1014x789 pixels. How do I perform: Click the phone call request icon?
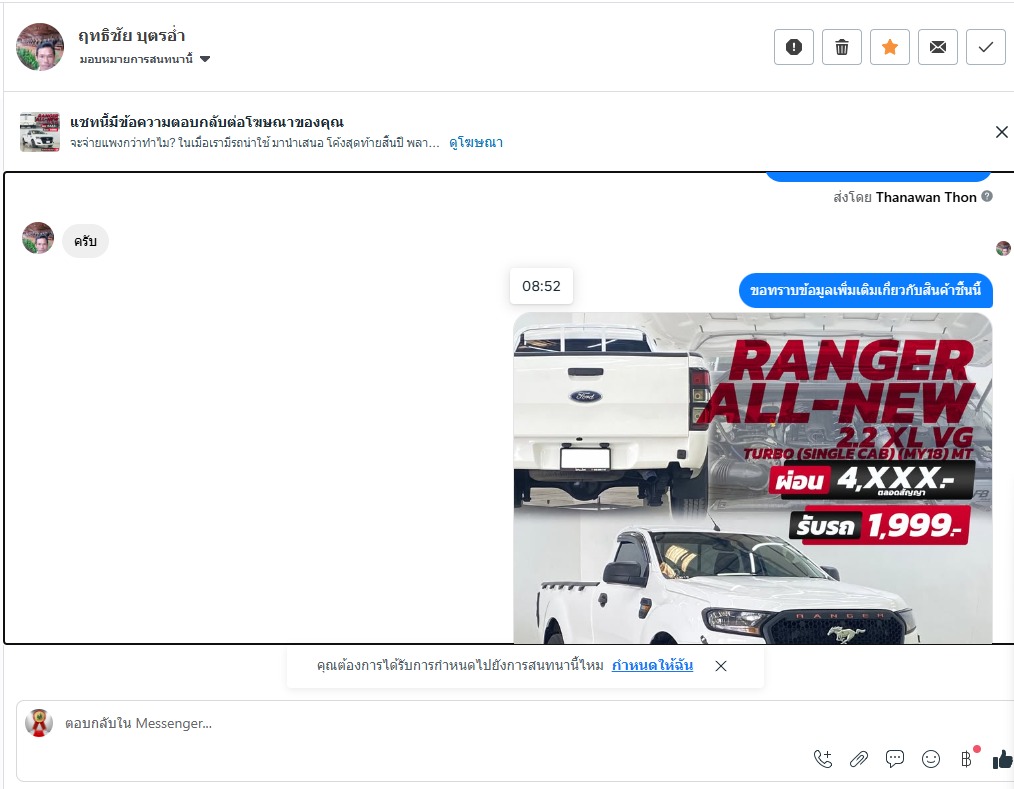[823, 759]
